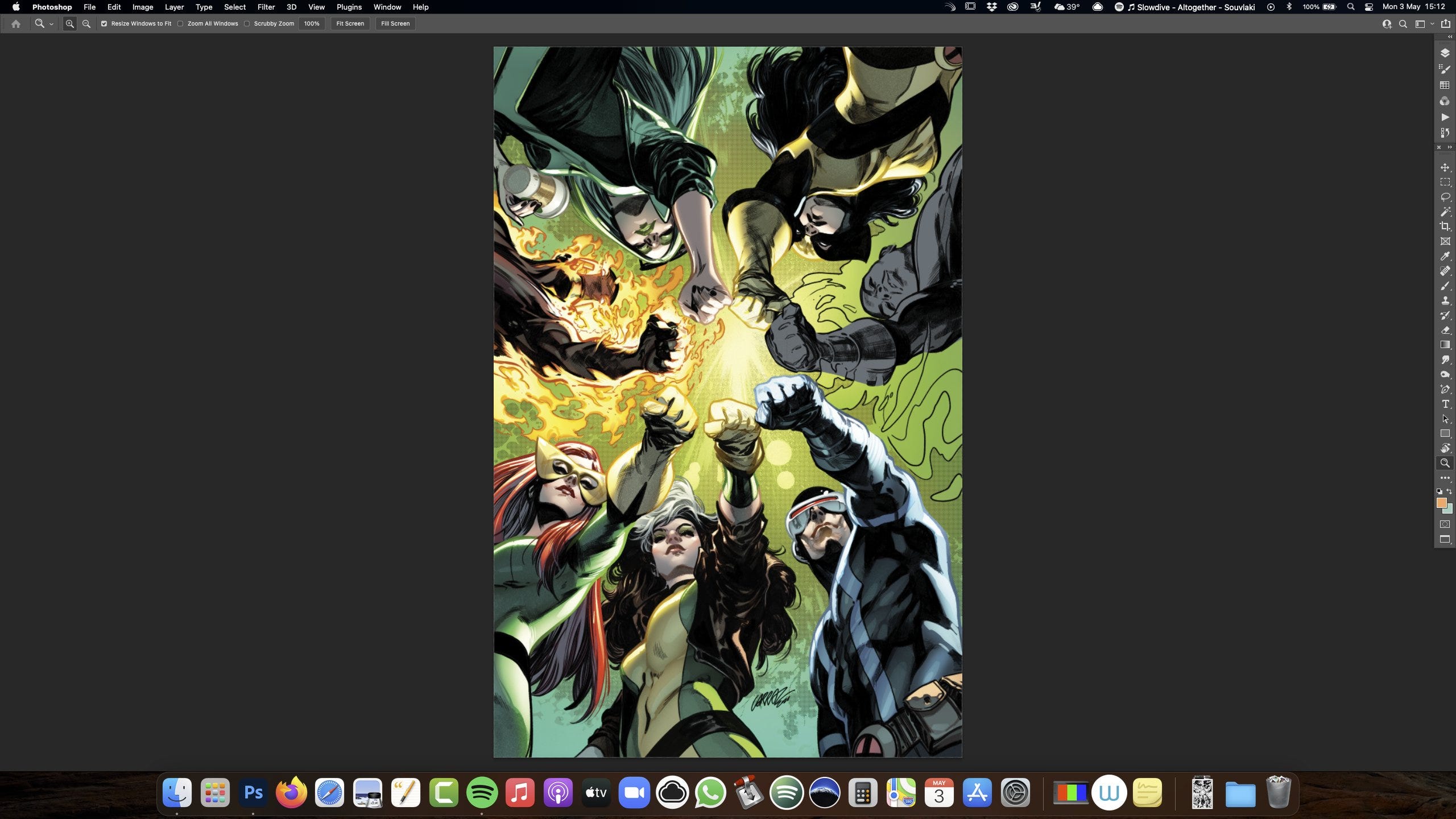Viewport: 1456px width, 819px height.
Task: Expand the toolbox to double column
Action: (x=1450, y=147)
